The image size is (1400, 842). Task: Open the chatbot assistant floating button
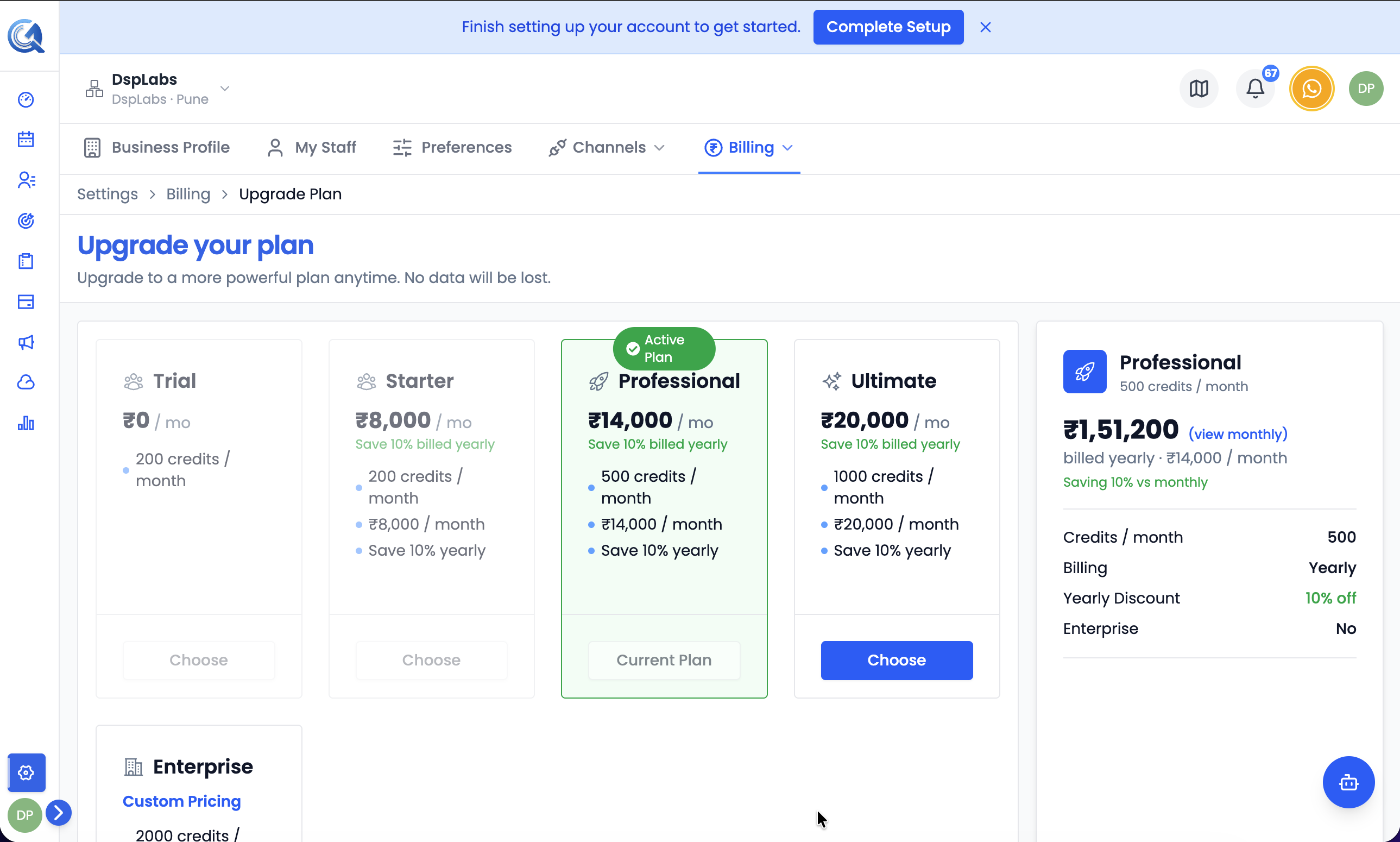pos(1348,782)
